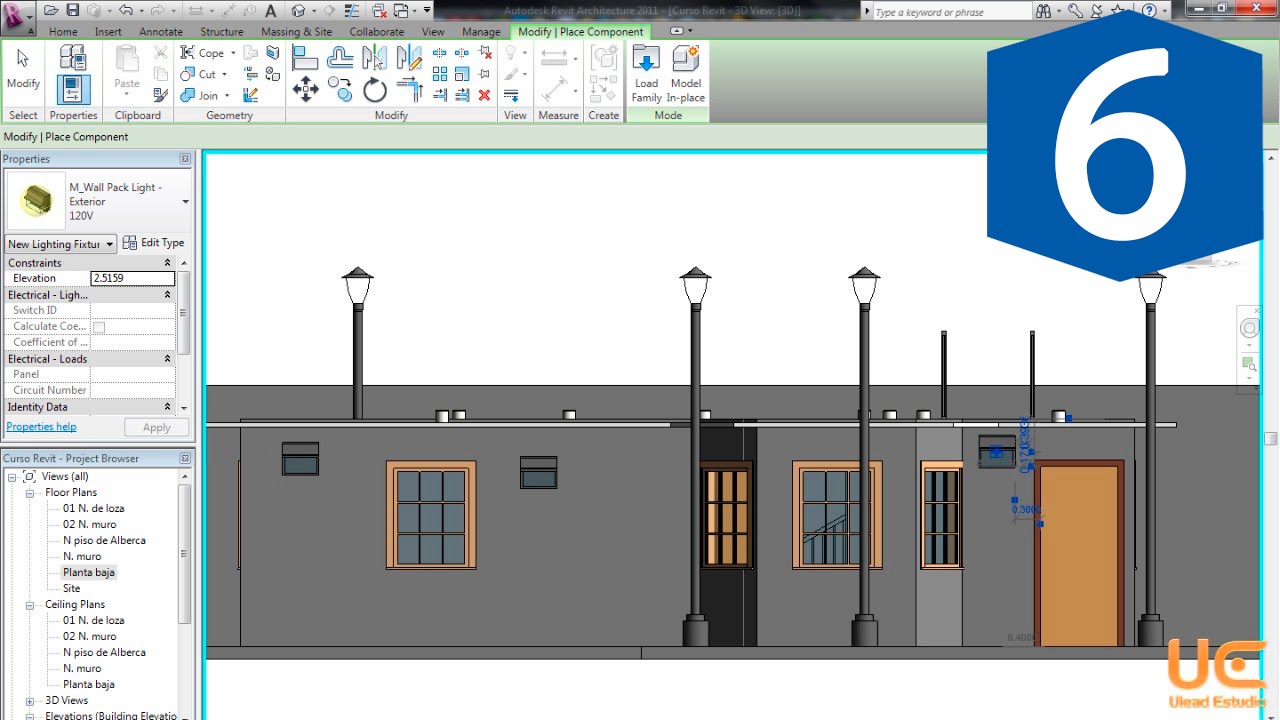1280x720 pixels.
Task: Choose the Move tool with four arrows
Action: pos(305,91)
